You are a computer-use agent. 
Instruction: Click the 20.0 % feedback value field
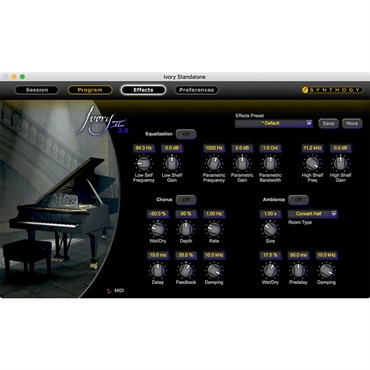pyautogui.click(x=186, y=255)
